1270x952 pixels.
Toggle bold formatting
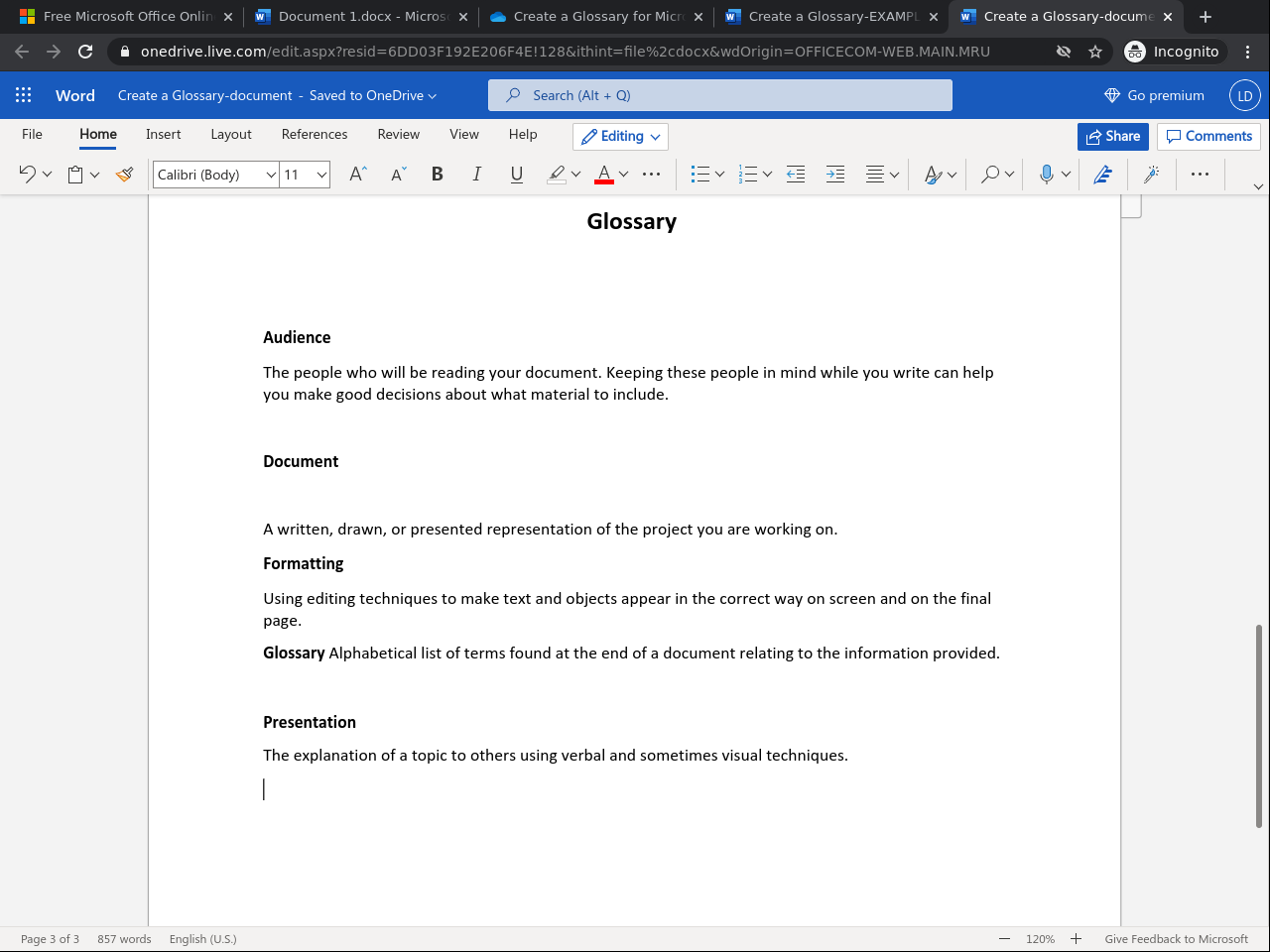click(x=437, y=175)
